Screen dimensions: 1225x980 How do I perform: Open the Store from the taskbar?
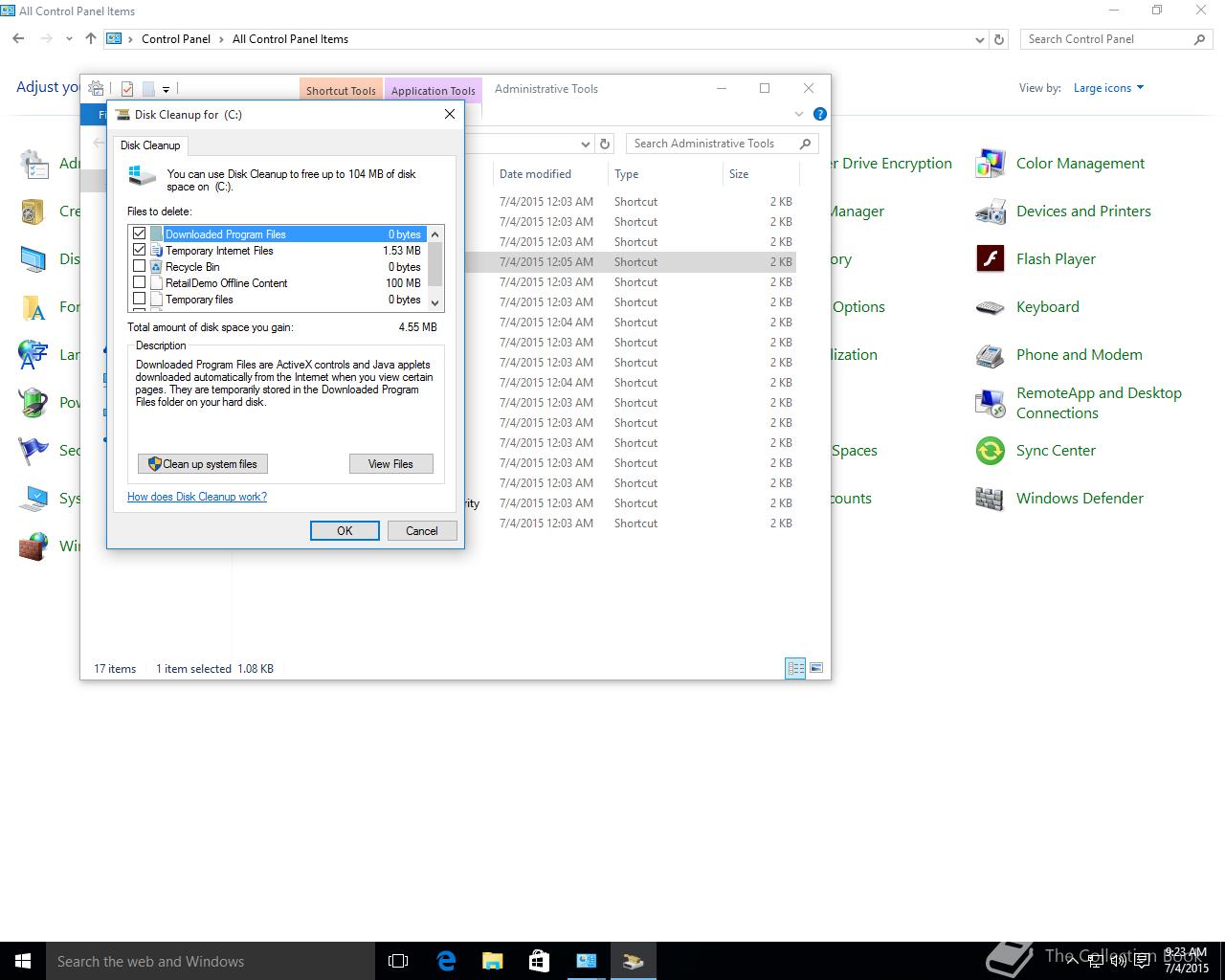(539, 961)
